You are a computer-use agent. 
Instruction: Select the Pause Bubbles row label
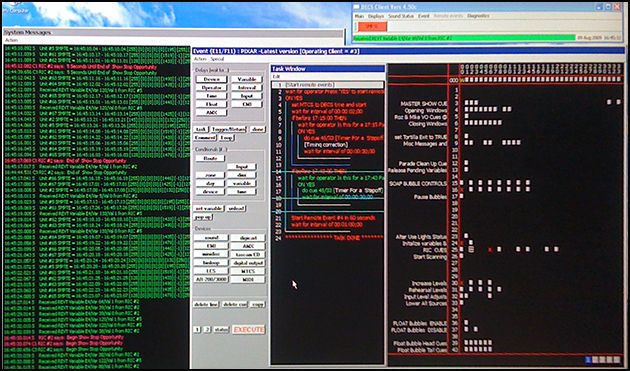(430, 197)
